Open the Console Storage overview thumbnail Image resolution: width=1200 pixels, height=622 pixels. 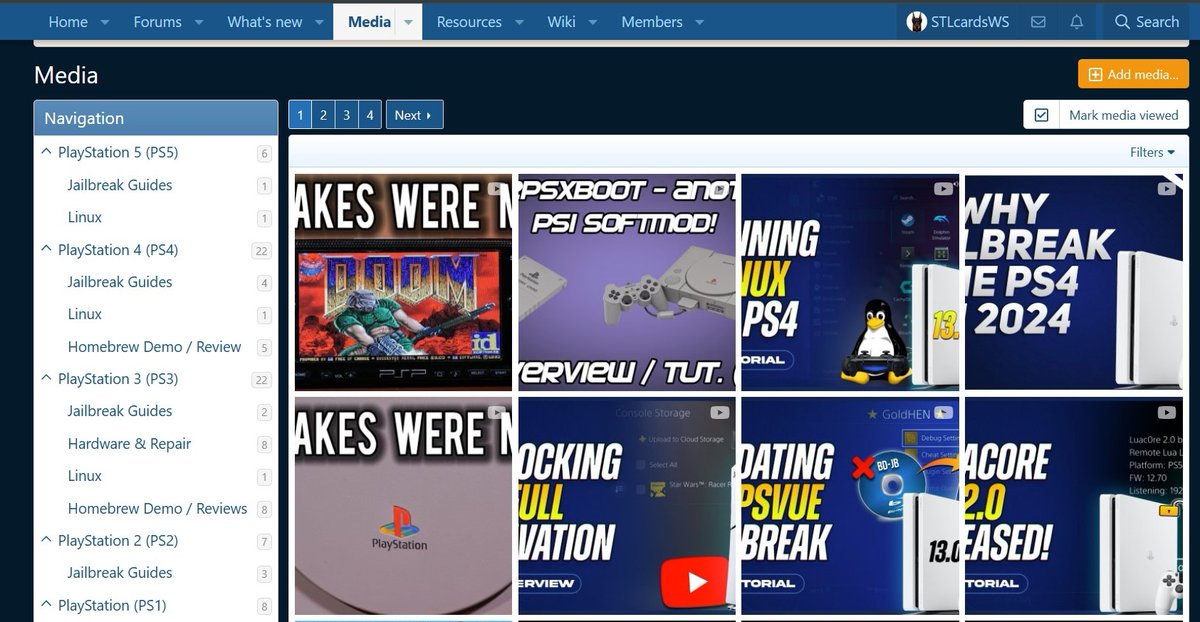627,505
